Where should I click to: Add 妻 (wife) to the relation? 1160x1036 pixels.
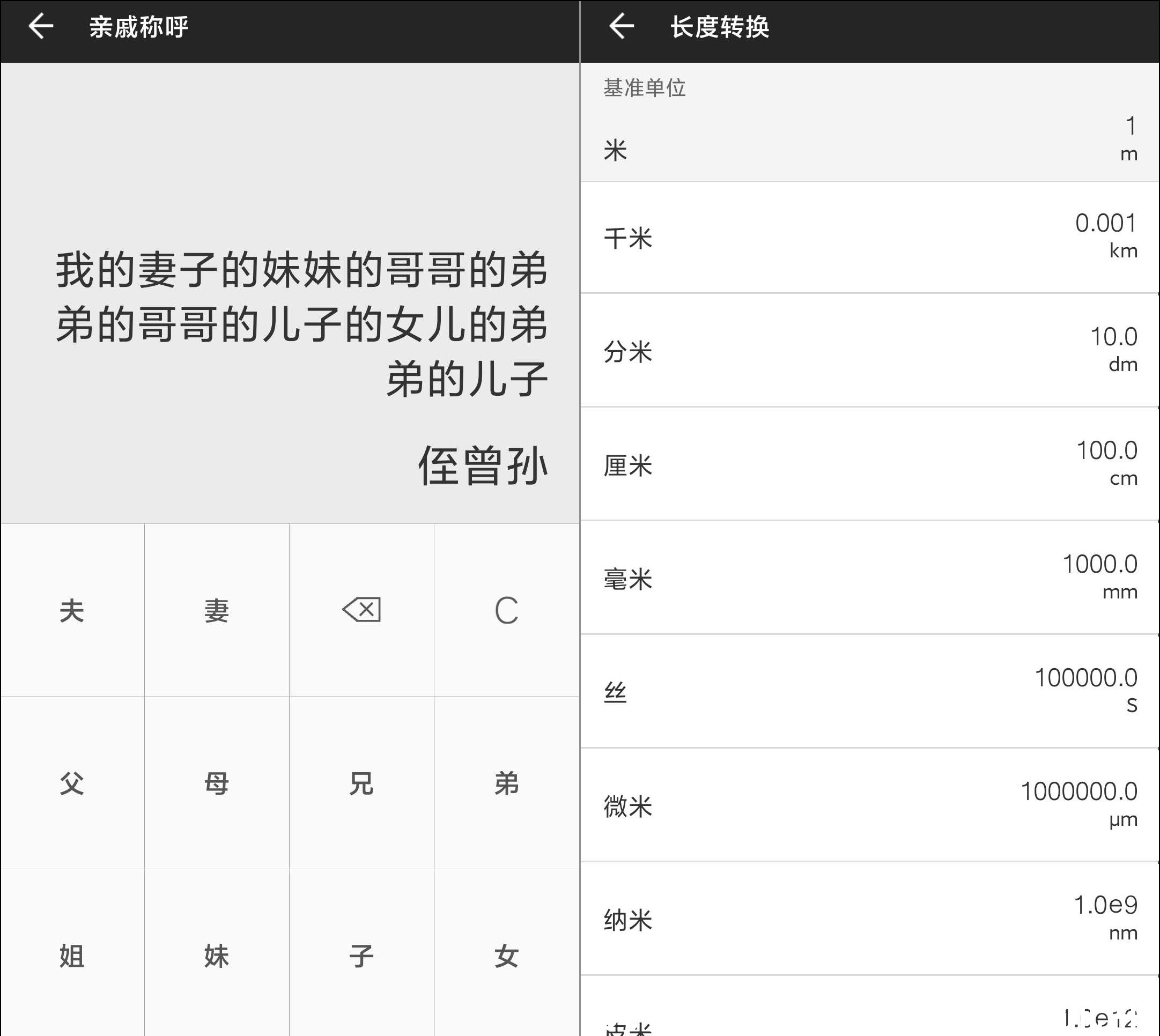click(217, 610)
